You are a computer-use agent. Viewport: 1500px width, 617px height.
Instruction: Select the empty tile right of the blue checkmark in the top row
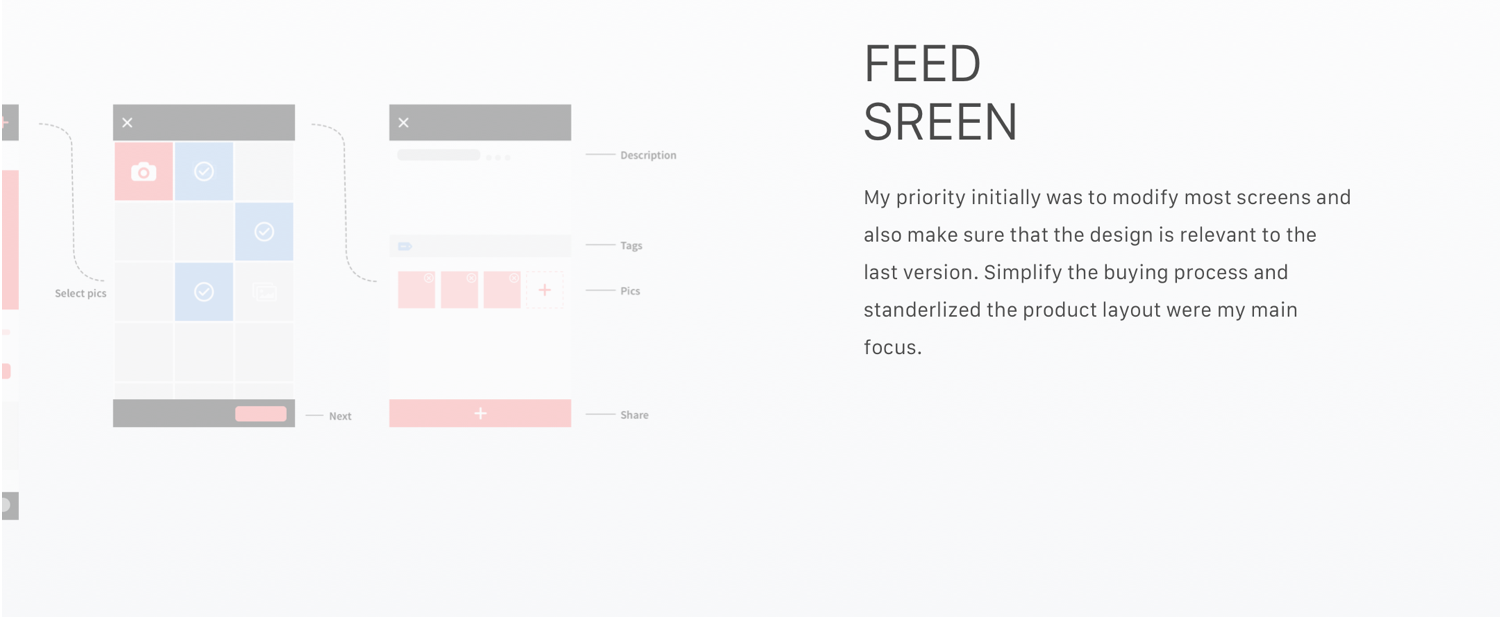click(x=264, y=172)
